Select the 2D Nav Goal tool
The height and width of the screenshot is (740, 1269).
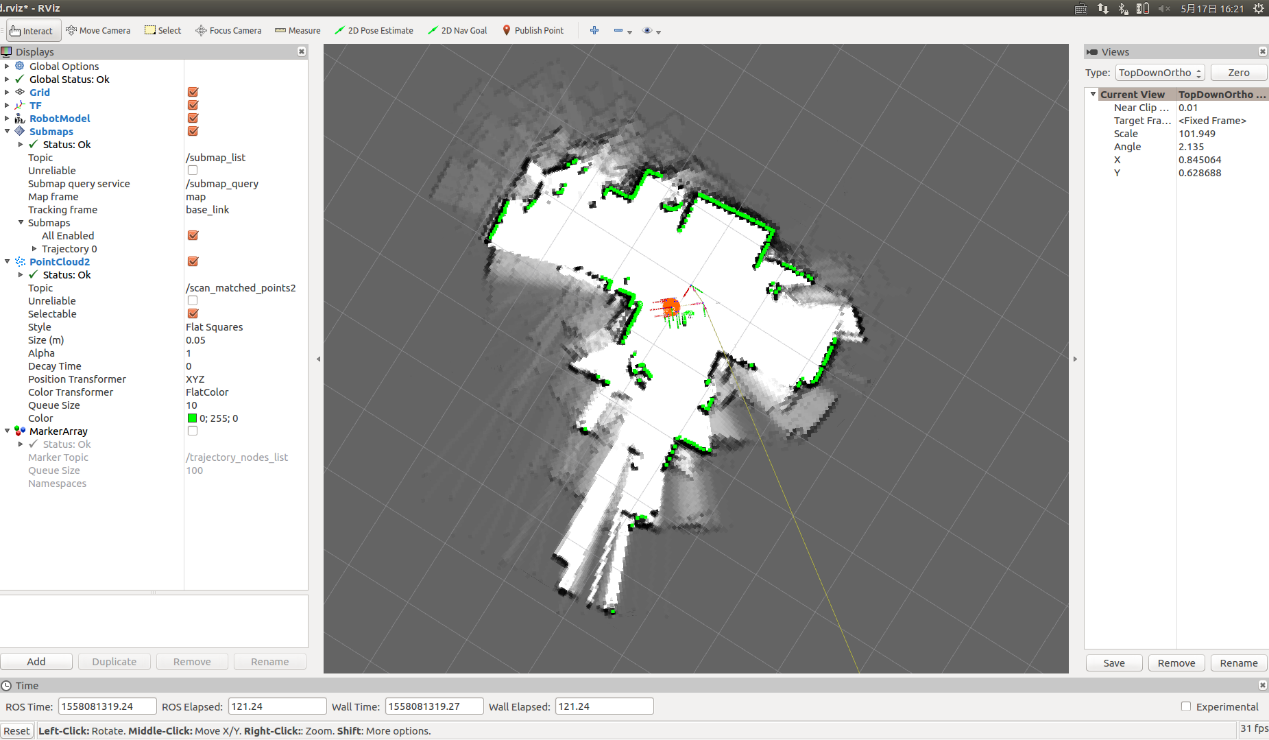point(457,30)
